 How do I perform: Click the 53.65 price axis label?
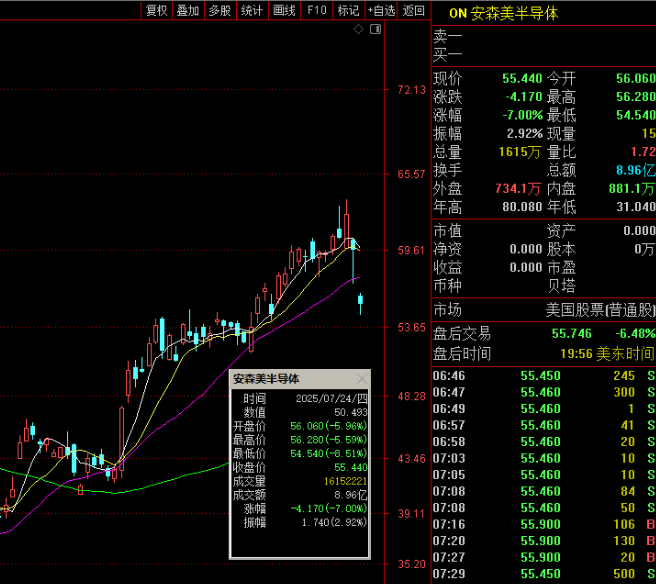pos(411,327)
